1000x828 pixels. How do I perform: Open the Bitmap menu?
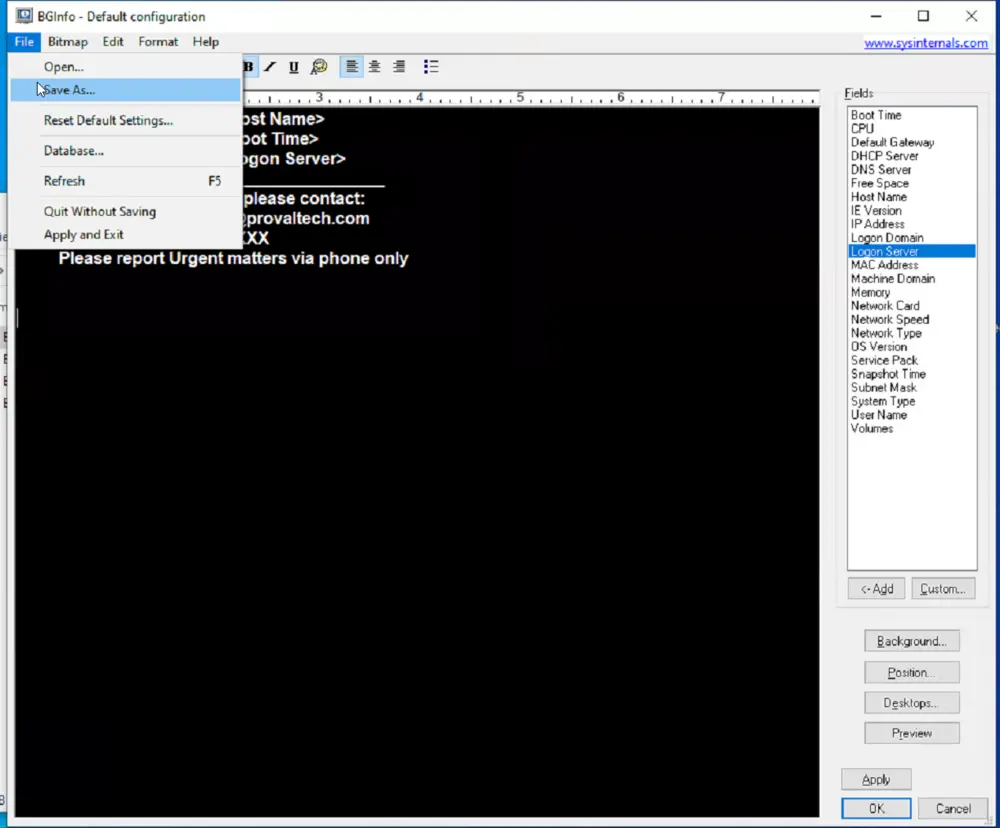68,41
